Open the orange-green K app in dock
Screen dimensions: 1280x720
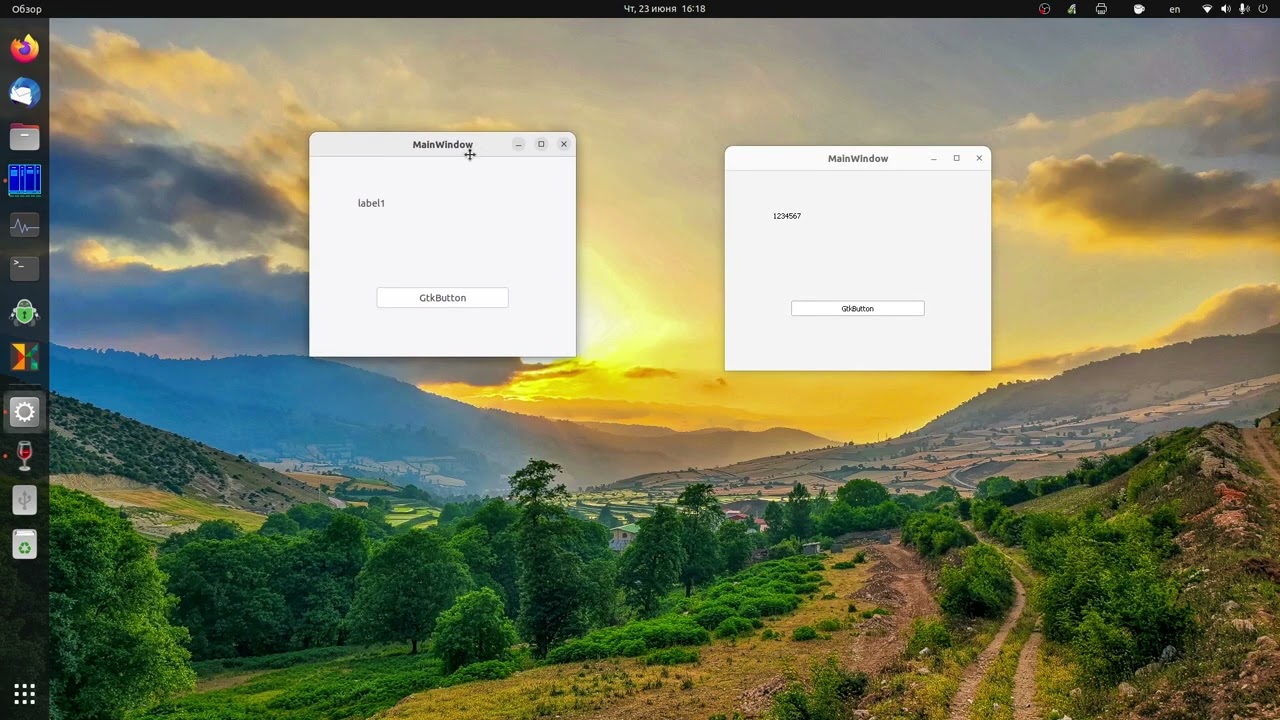24,356
